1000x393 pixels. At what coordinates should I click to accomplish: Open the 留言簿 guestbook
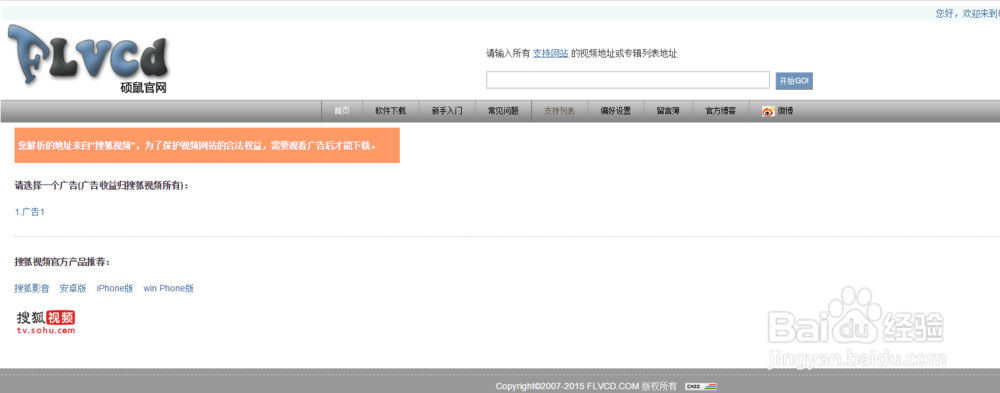[668, 111]
